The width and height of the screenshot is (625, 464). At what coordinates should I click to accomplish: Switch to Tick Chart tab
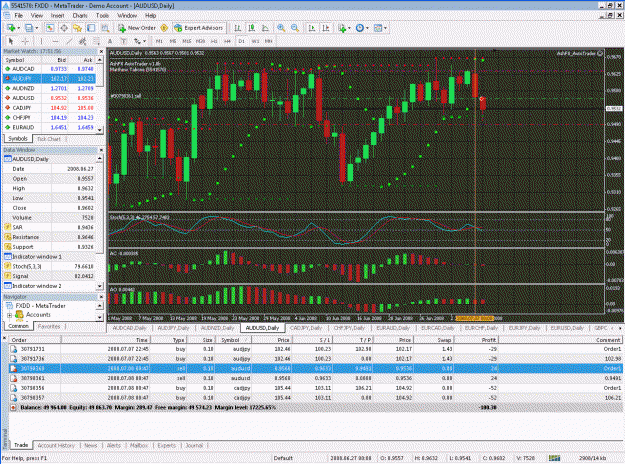pos(49,139)
